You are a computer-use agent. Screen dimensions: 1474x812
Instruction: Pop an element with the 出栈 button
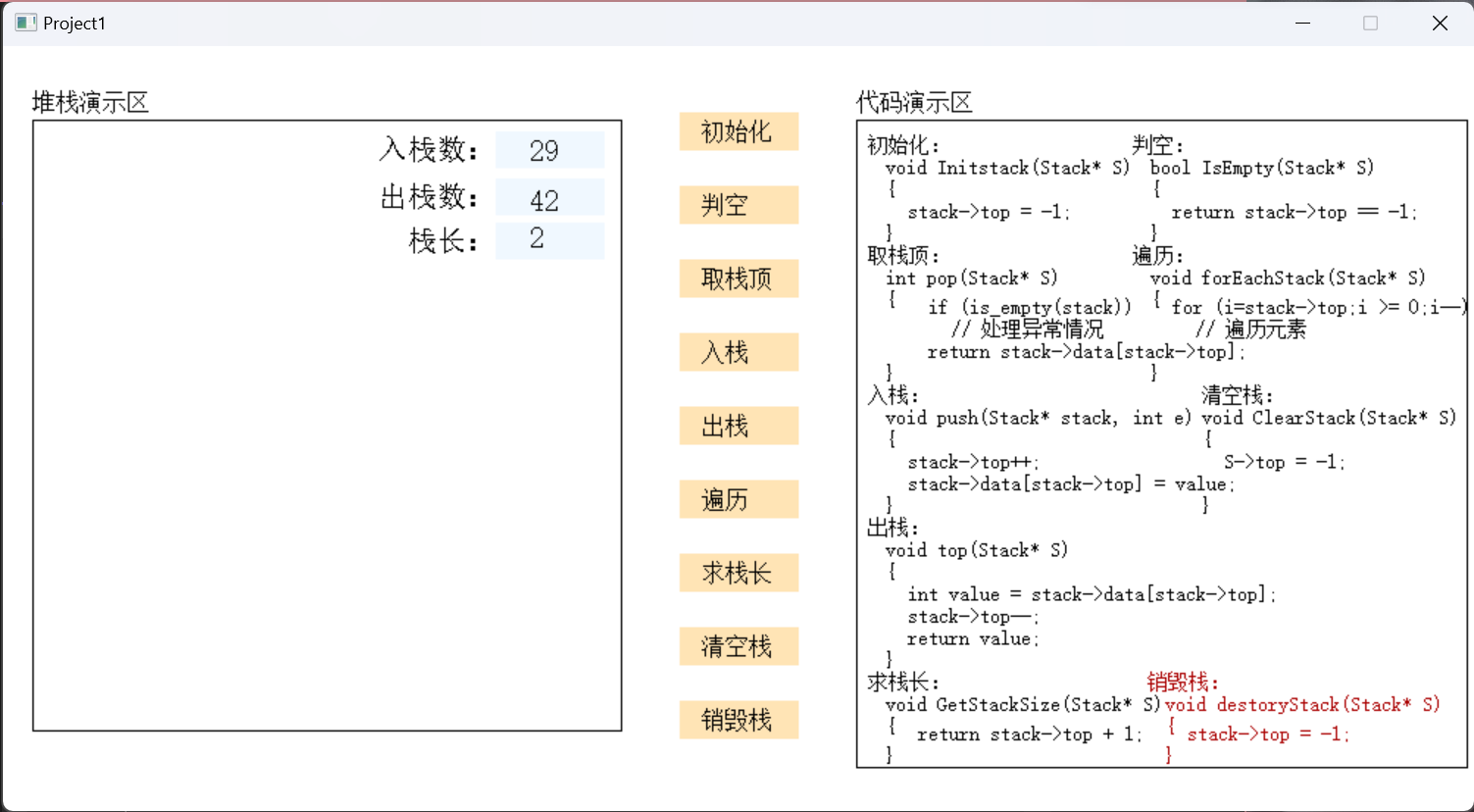point(738,426)
